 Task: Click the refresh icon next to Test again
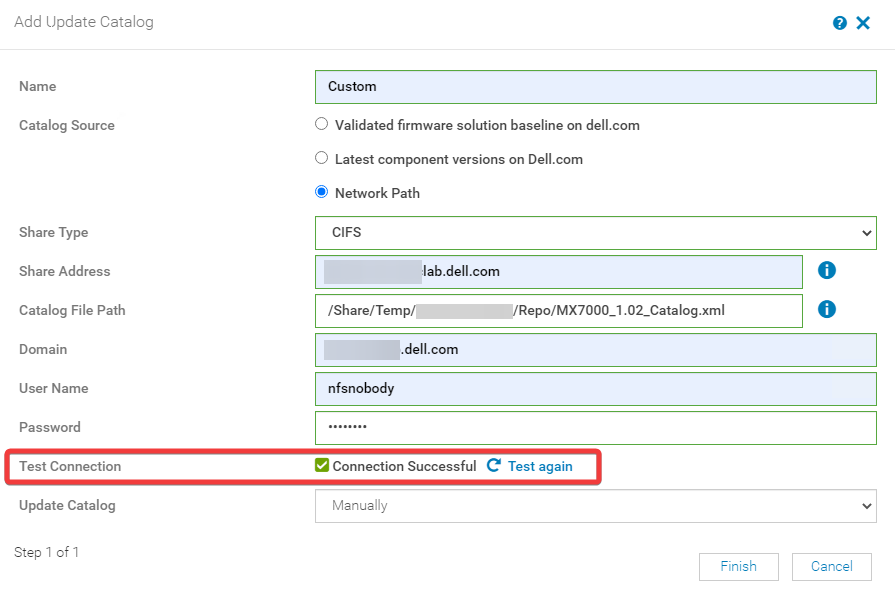pyautogui.click(x=492, y=465)
